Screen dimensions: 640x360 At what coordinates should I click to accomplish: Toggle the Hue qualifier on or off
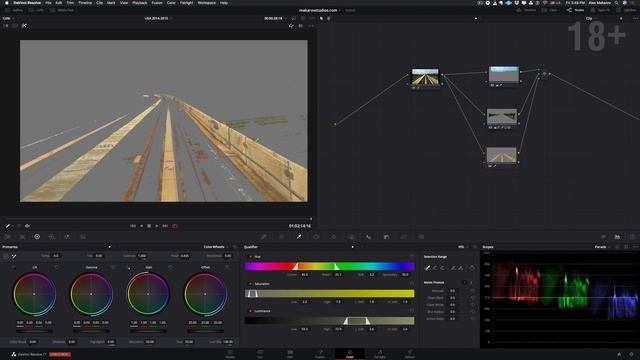point(250,257)
